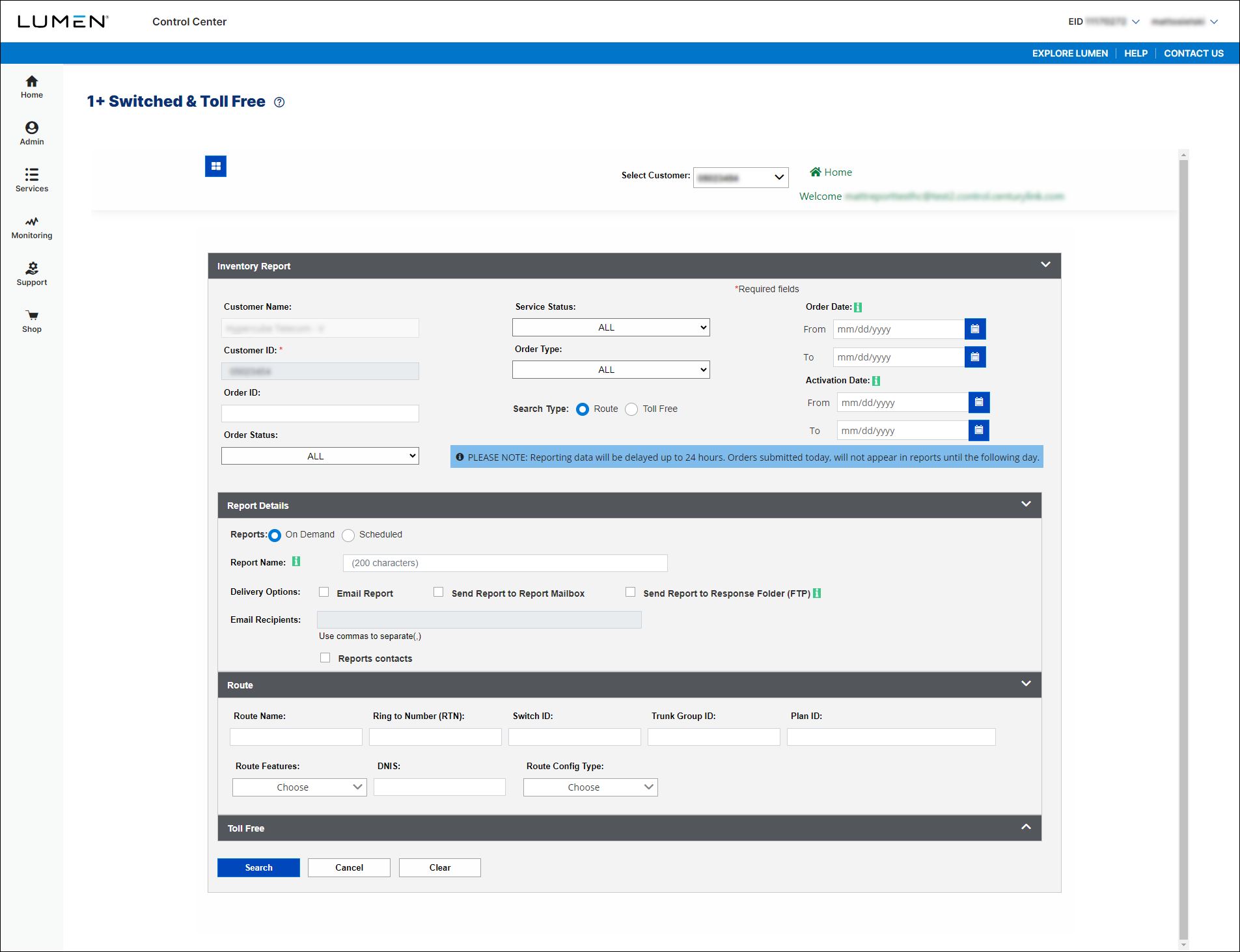Open the Activation Date To calendar picker

point(979,431)
